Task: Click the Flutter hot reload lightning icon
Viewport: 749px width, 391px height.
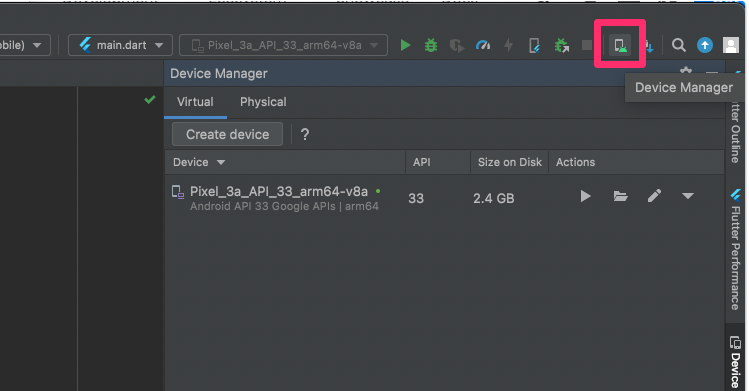Action: (508, 45)
